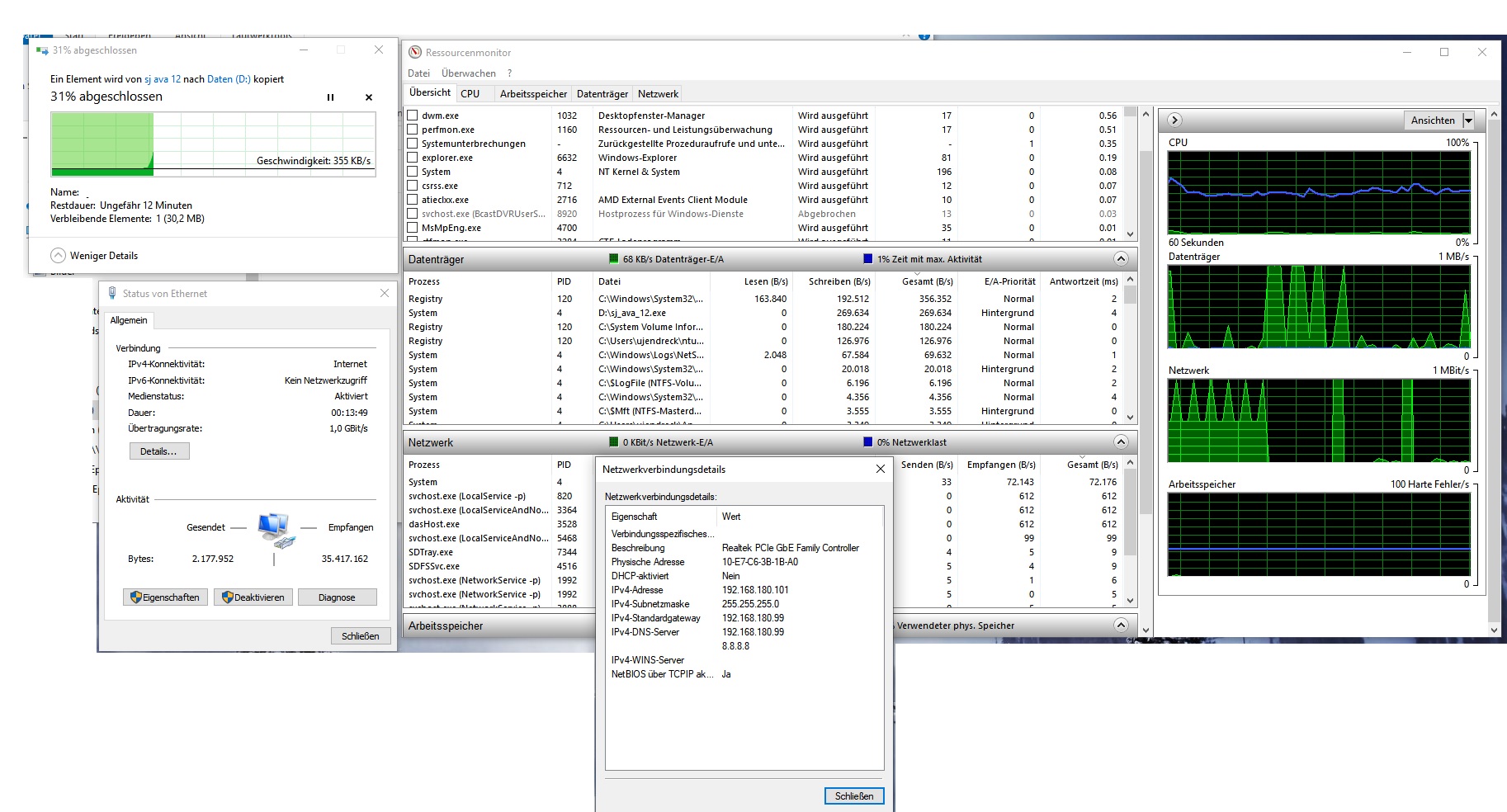Open help via the question mark menu
Viewport: 1507px width, 812px height.
click(x=510, y=73)
